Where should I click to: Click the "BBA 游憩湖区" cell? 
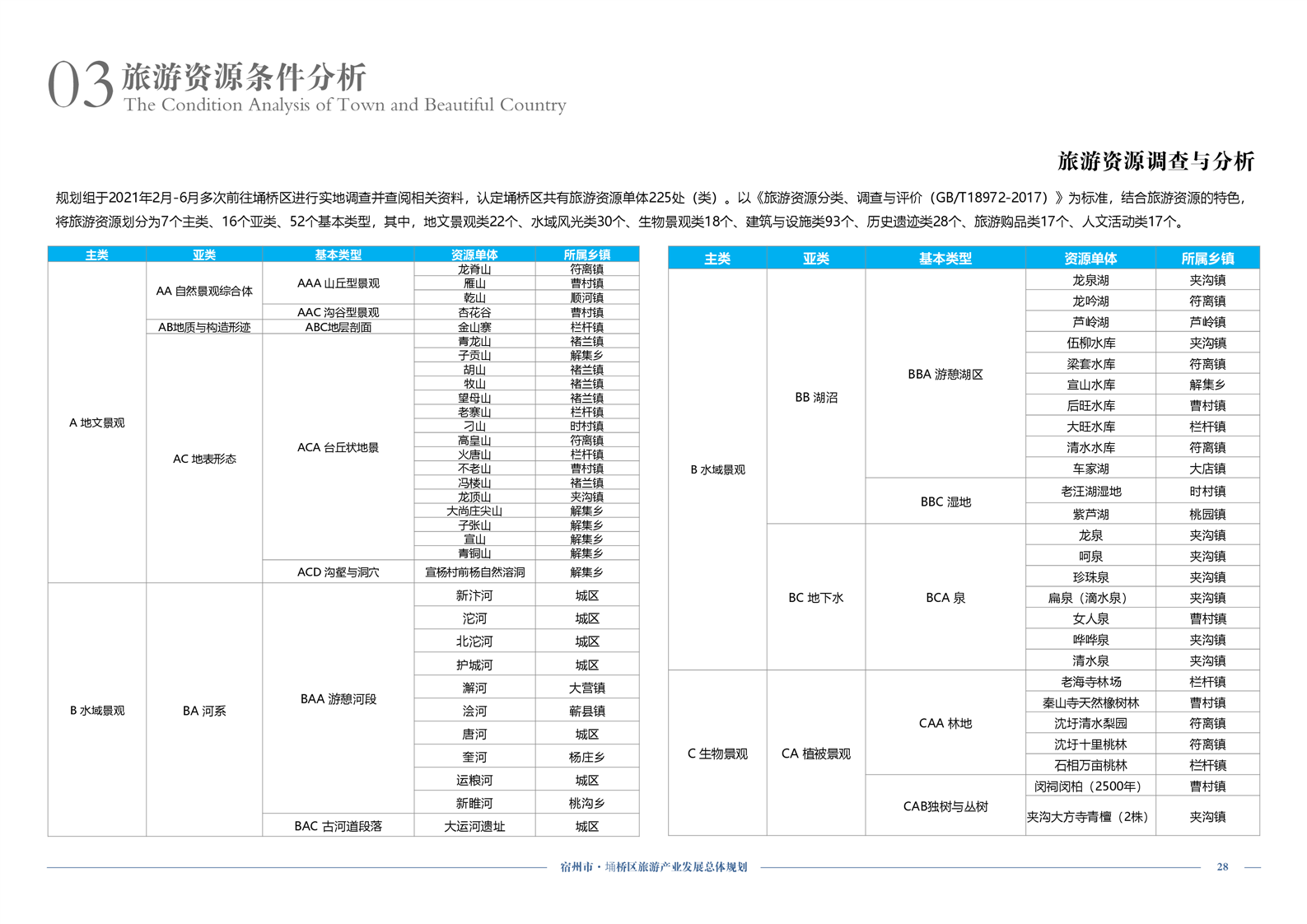click(945, 375)
